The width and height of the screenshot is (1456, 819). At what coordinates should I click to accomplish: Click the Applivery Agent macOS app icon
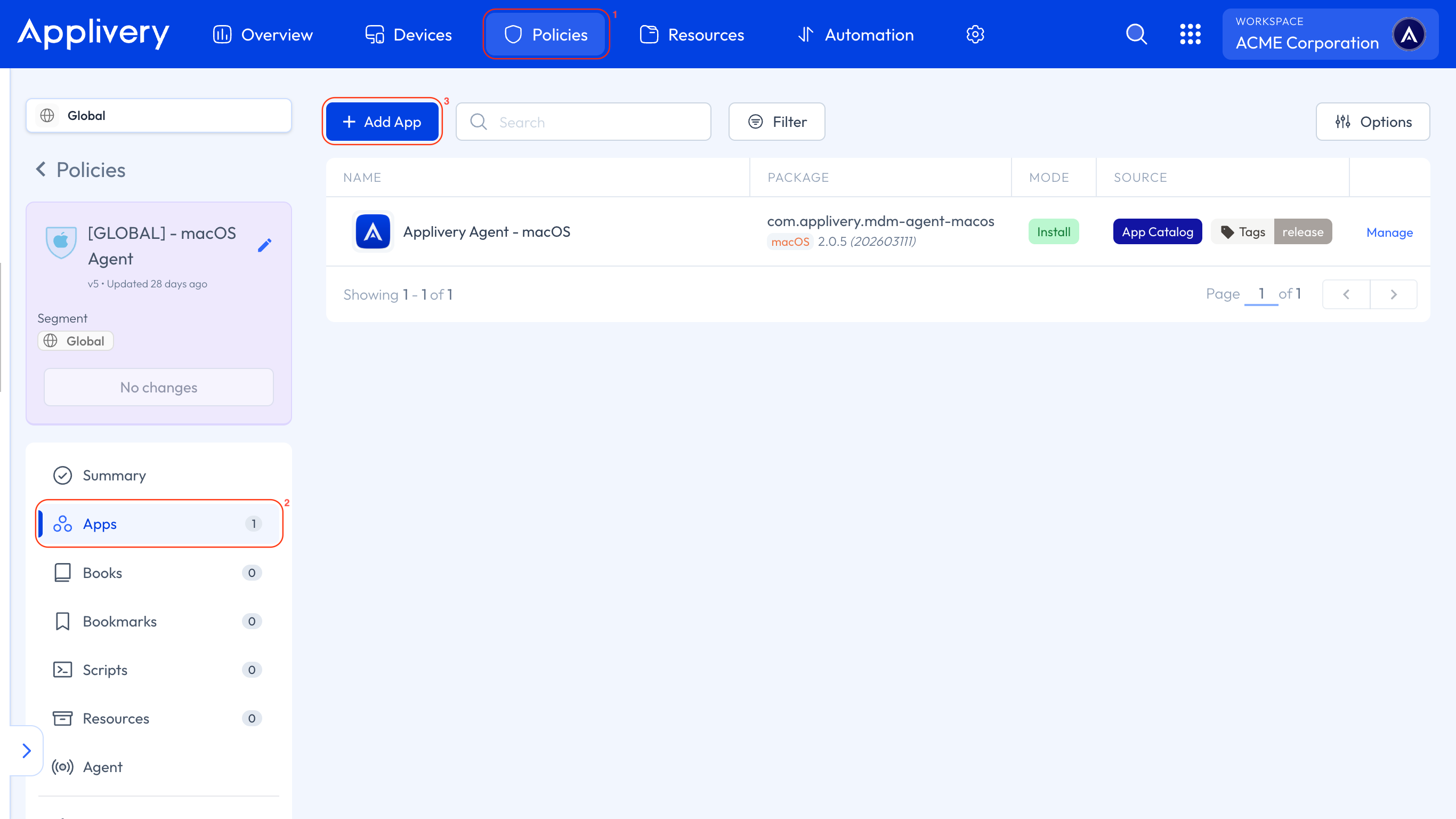373,232
